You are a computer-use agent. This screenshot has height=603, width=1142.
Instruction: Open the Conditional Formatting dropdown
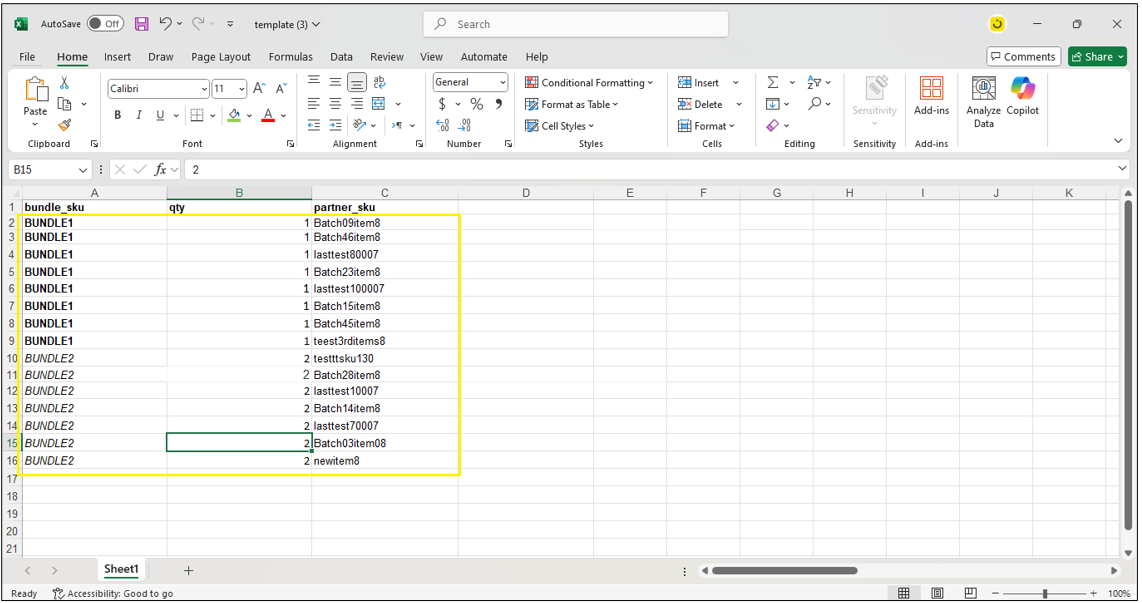[589, 83]
